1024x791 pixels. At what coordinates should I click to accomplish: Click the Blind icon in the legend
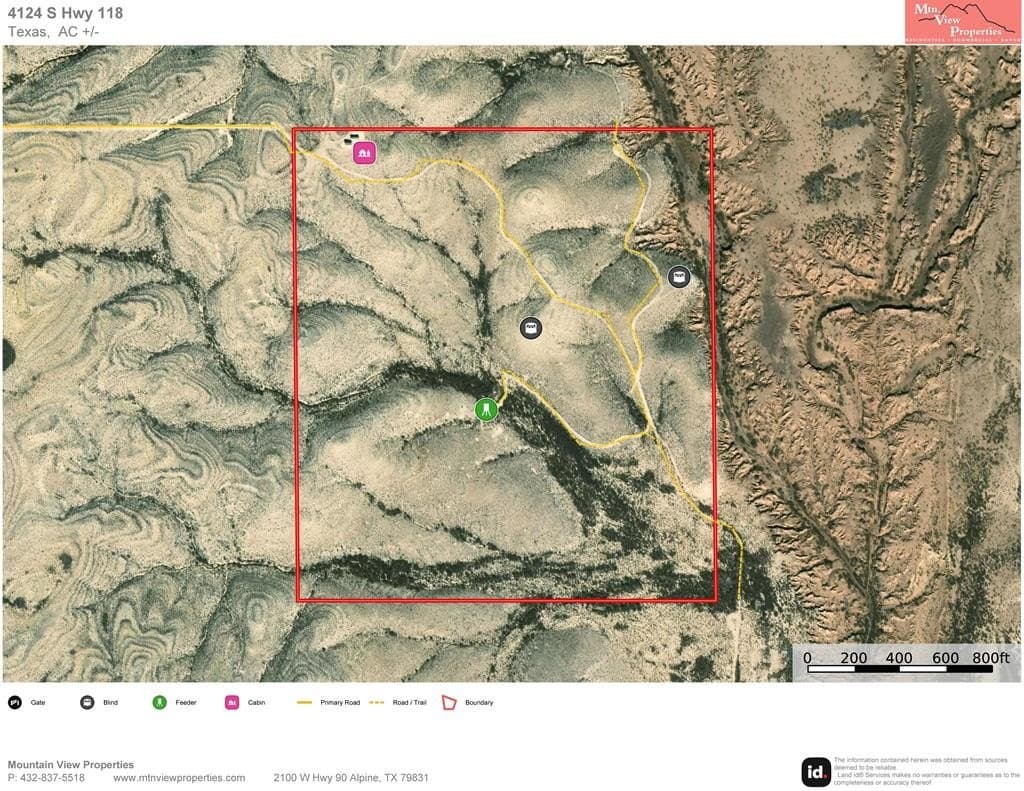point(87,702)
